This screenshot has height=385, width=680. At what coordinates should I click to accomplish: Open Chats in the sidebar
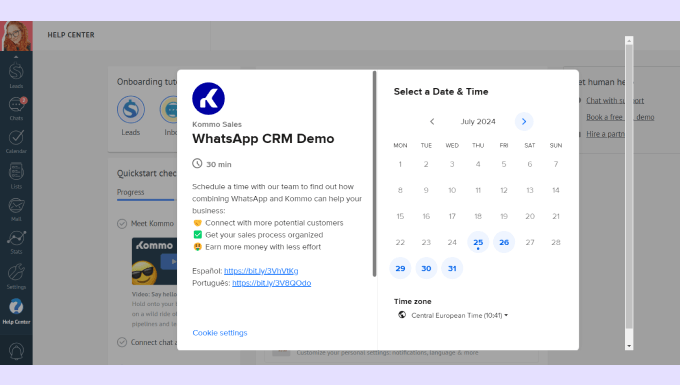(16, 108)
